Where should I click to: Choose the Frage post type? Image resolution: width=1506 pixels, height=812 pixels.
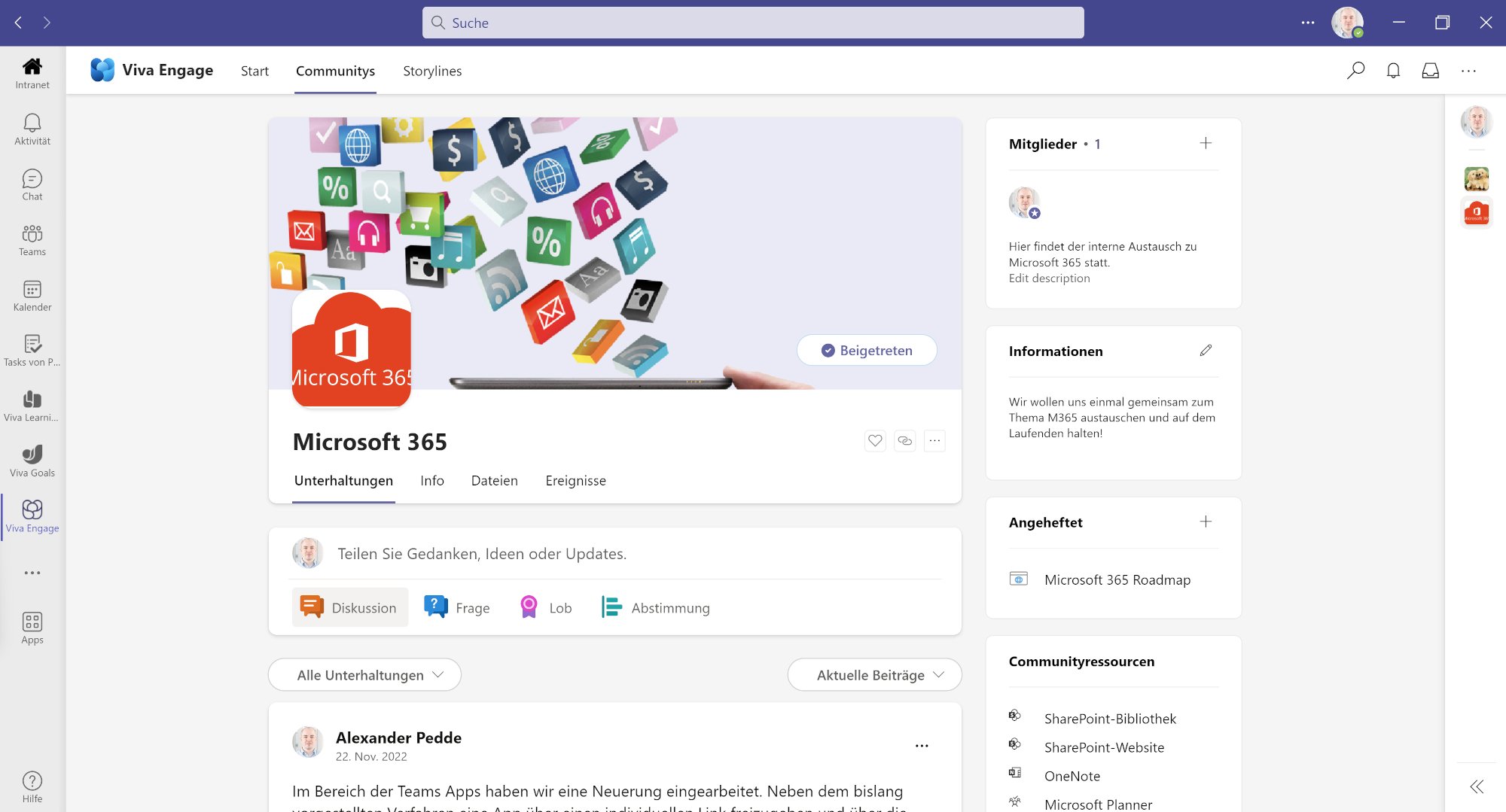[457, 607]
